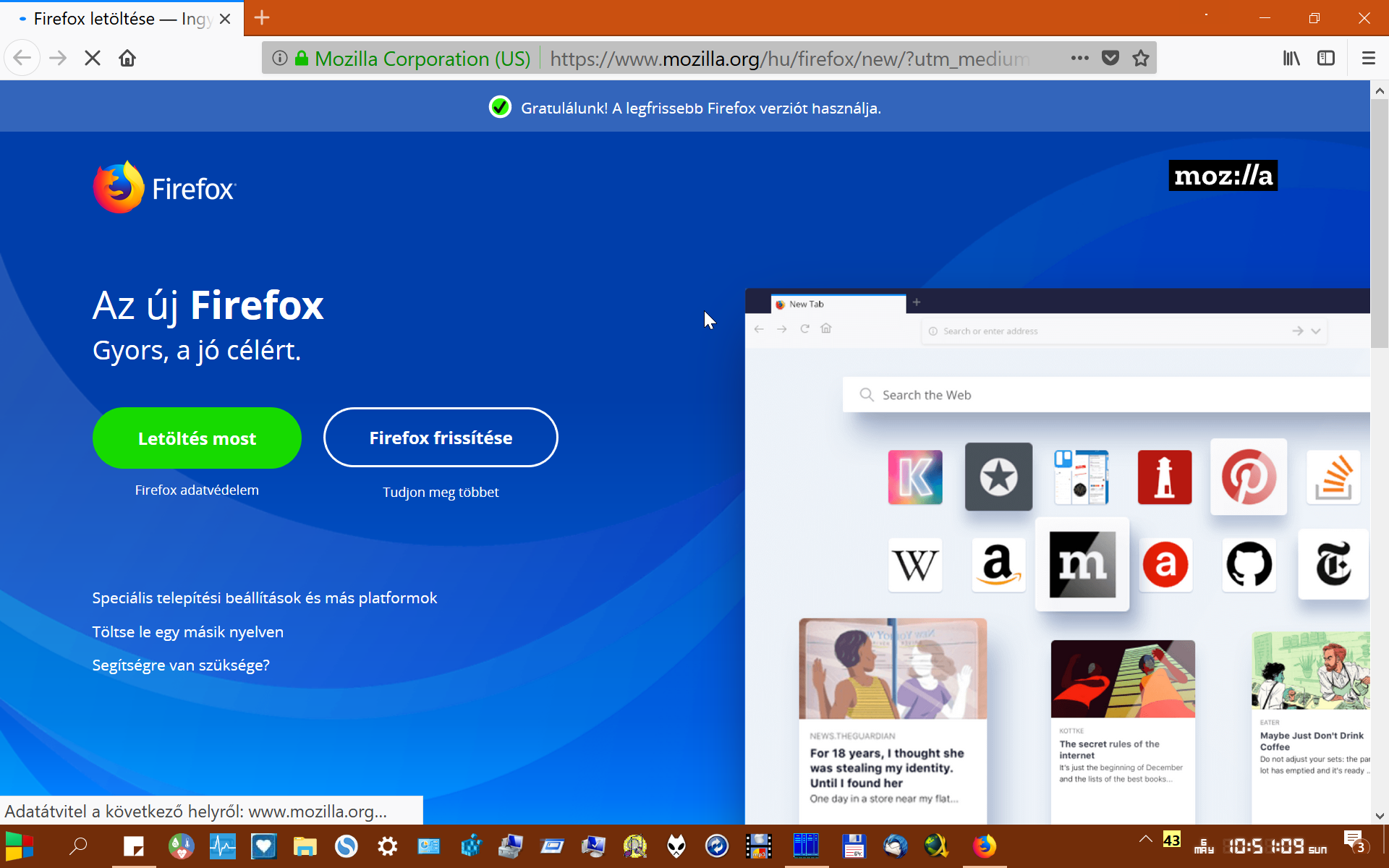Open page actions three-dot menu
This screenshot has height=868, width=1389.
point(1080,58)
